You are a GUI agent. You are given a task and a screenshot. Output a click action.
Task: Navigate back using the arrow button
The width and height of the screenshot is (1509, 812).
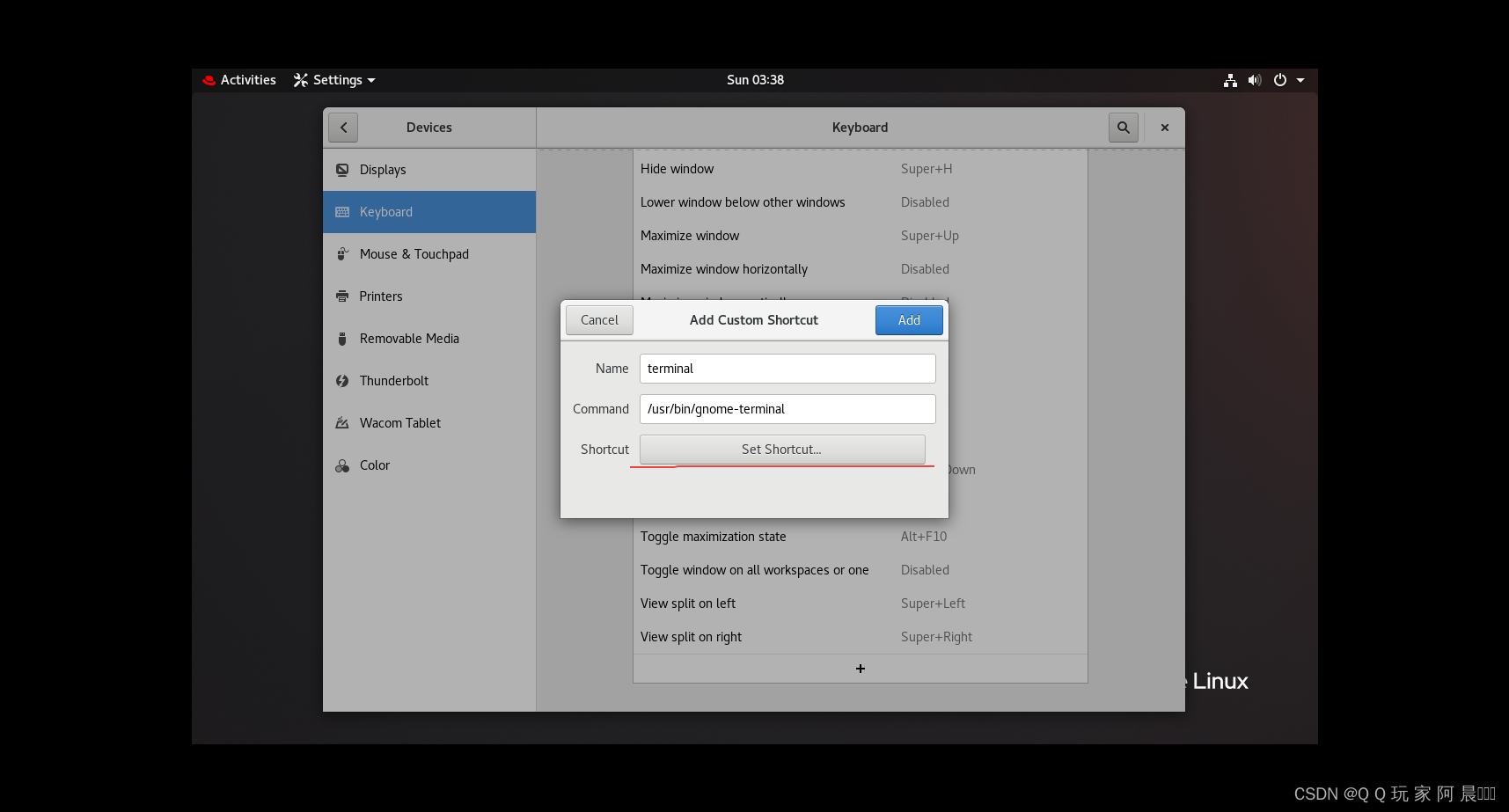pos(343,127)
